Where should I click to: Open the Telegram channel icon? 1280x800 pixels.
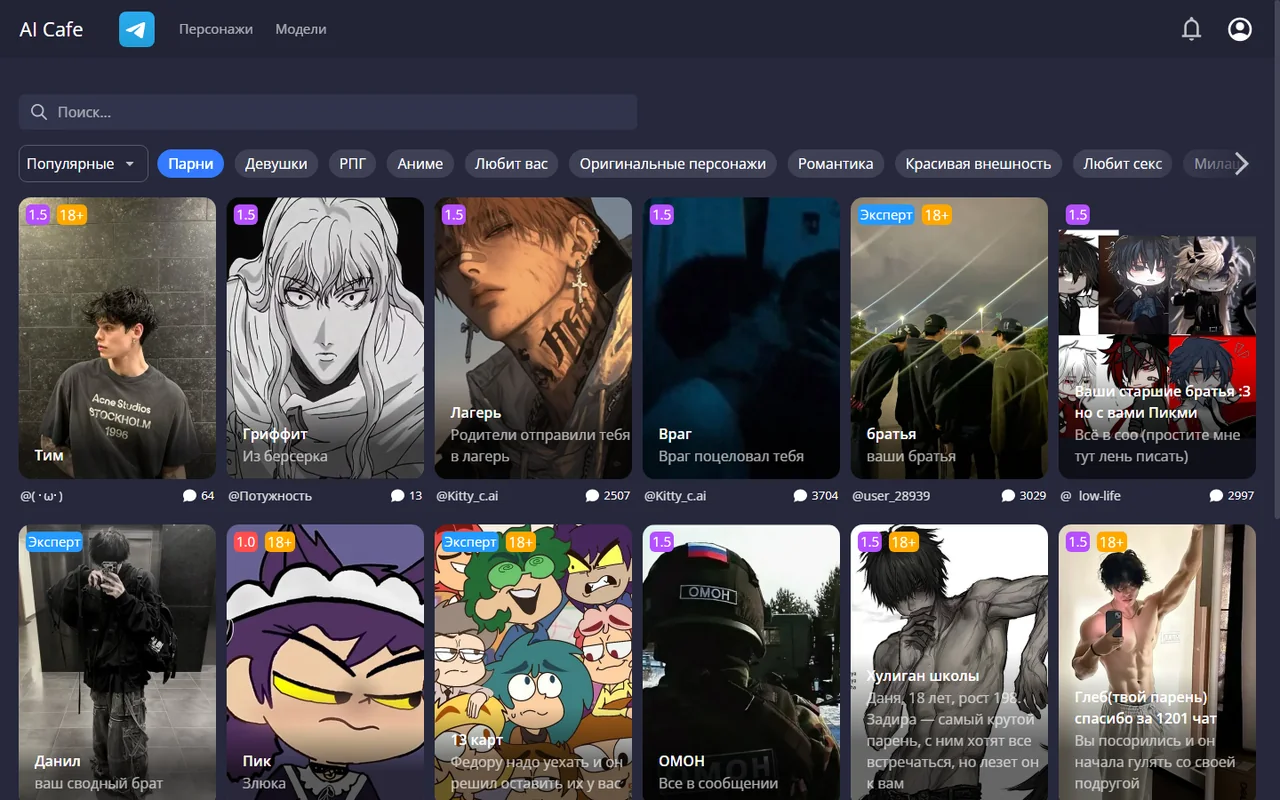137,29
